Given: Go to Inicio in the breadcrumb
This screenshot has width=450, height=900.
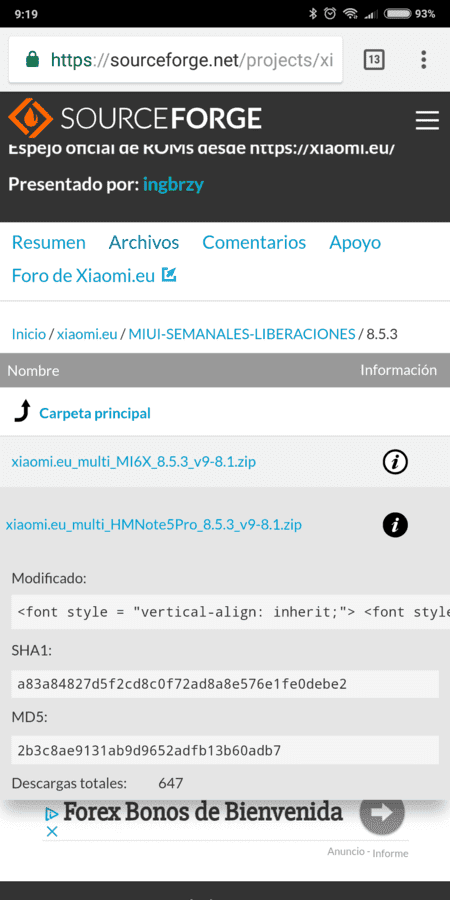Looking at the screenshot, I should click(29, 334).
